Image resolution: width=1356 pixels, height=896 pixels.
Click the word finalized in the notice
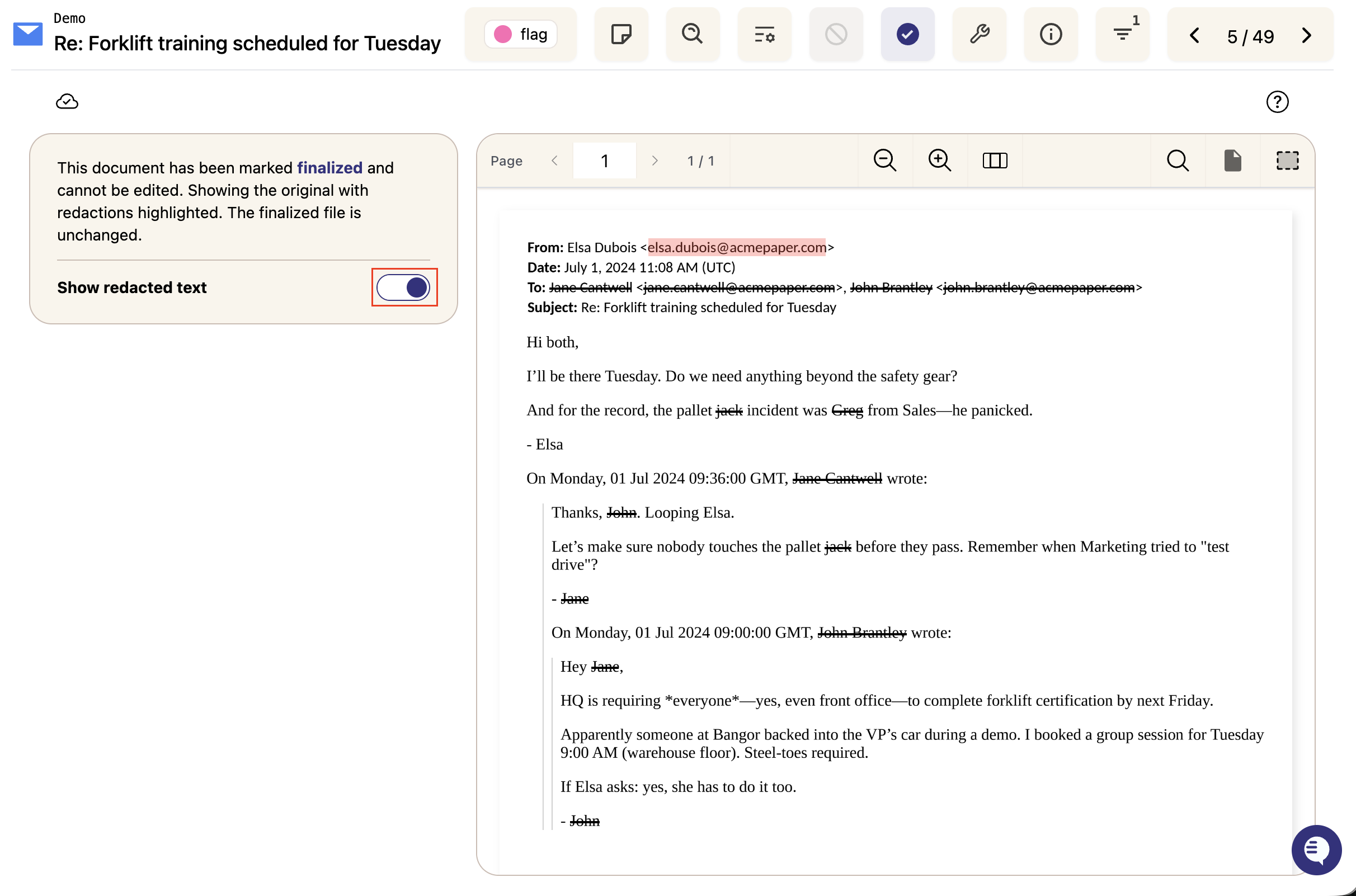(329, 167)
